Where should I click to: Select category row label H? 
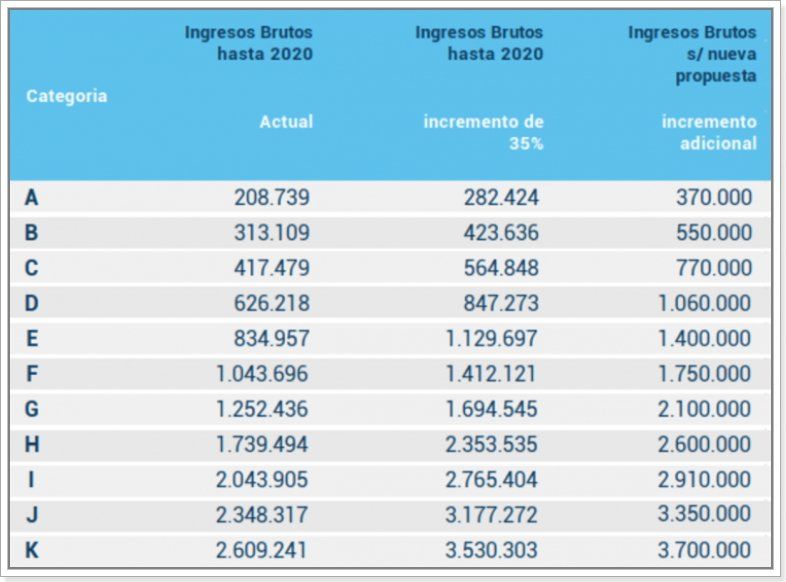tap(32, 444)
